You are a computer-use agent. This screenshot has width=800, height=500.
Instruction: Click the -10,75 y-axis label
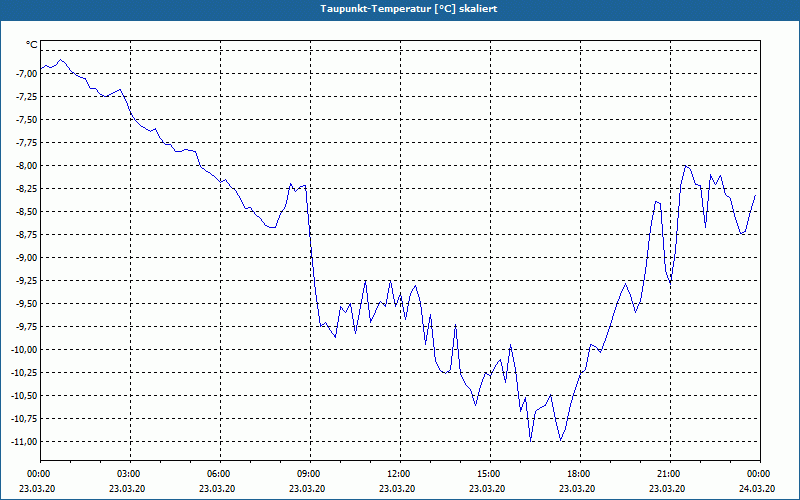point(24,418)
